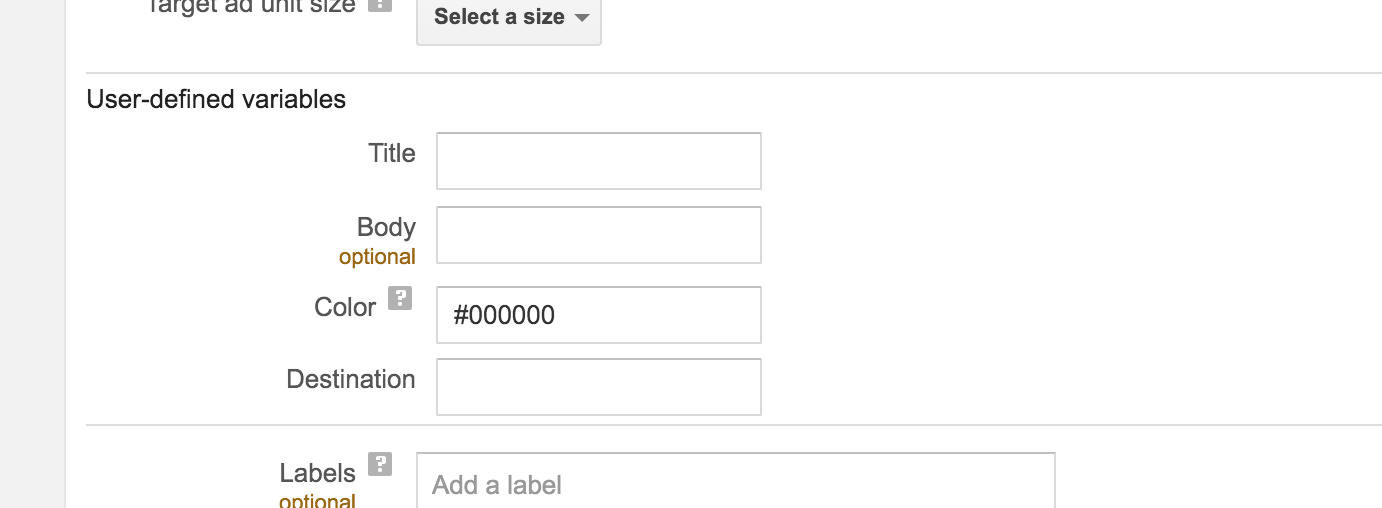Click help icon beside Target ad unit size
The image size is (1382, 508).
pos(379,5)
